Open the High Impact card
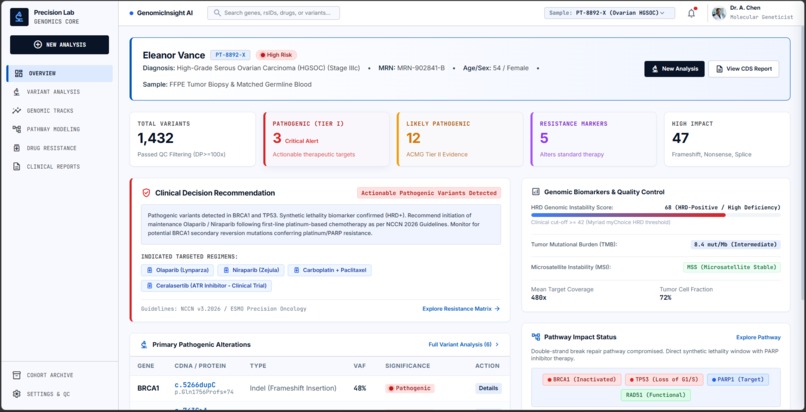806x412 pixels. 727,139
